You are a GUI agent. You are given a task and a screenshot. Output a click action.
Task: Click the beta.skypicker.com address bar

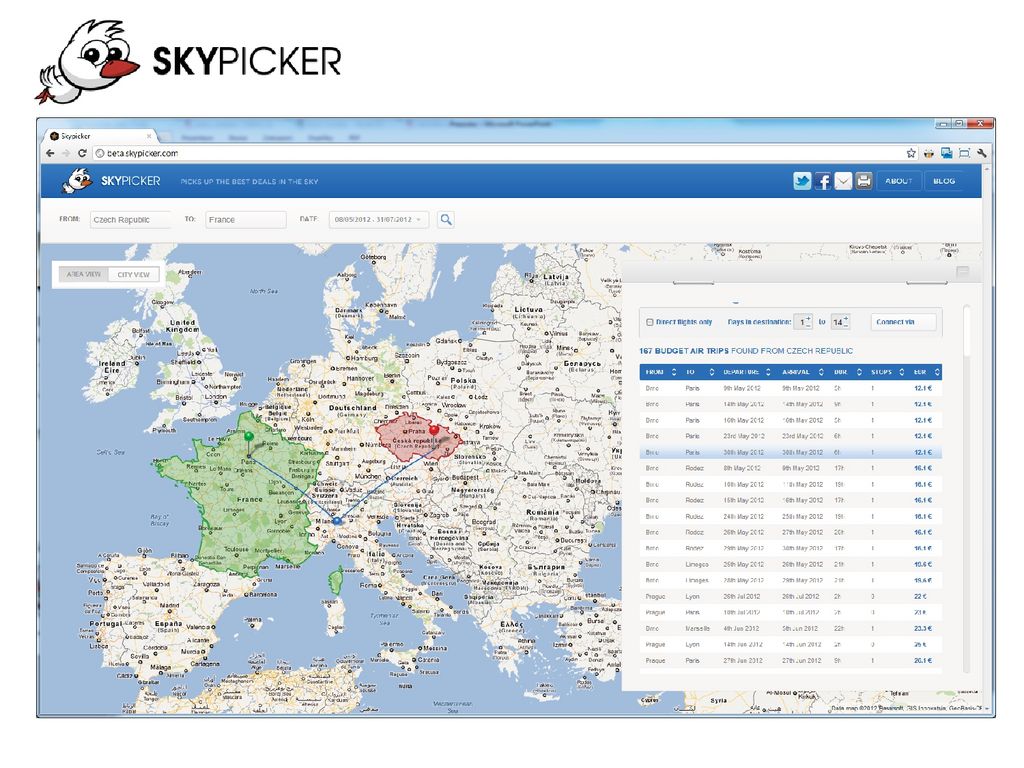[496, 153]
